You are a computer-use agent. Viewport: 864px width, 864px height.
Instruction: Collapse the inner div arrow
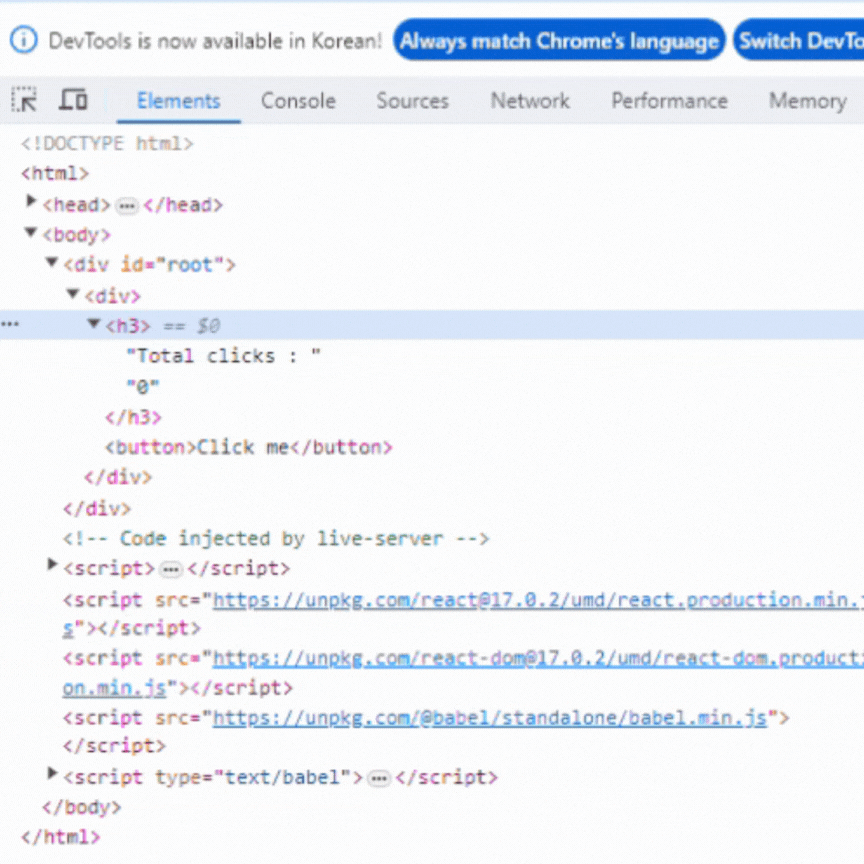pos(73,293)
